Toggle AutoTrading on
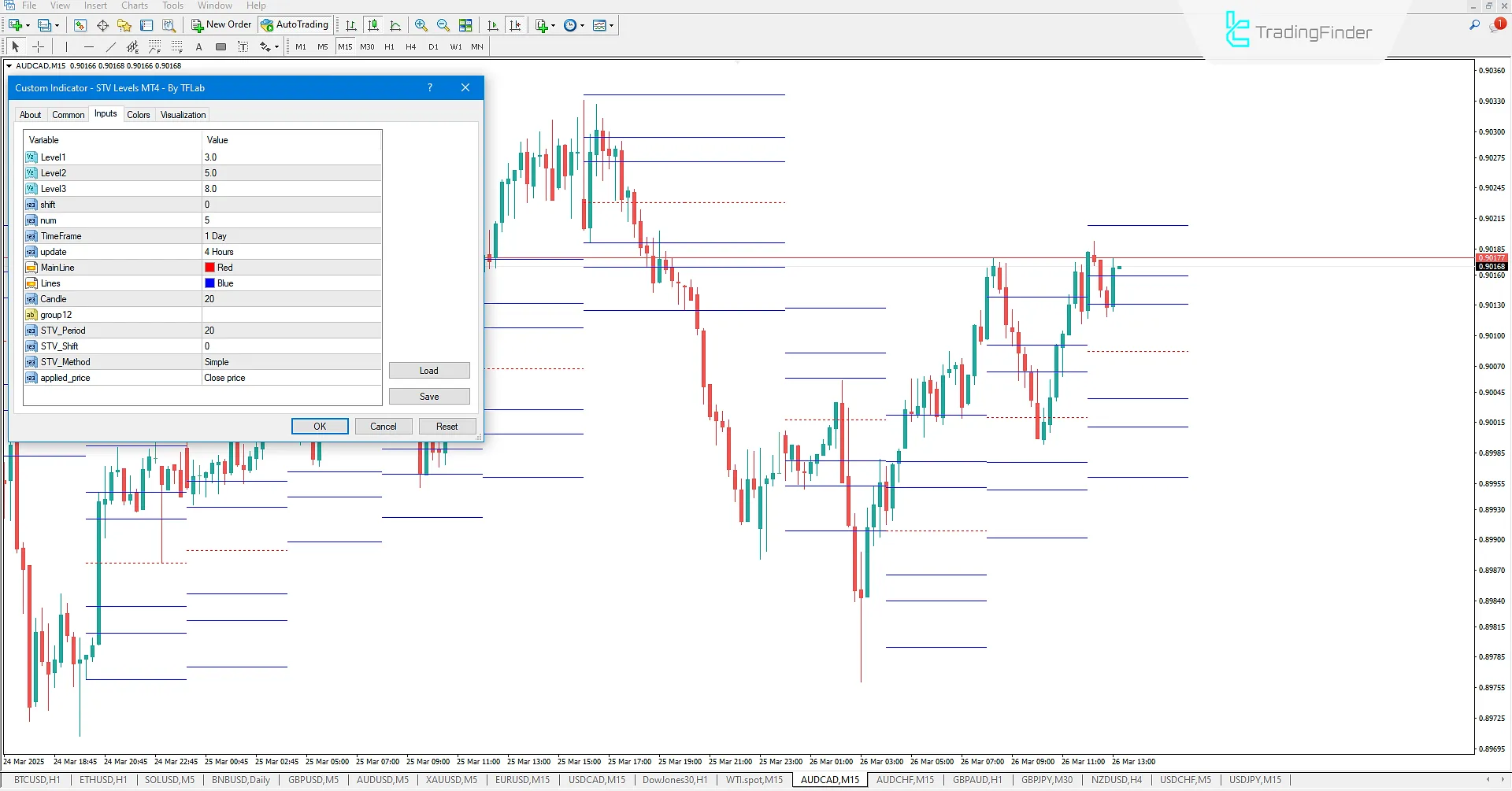Viewport: 1512px width, 791px height. [x=295, y=24]
